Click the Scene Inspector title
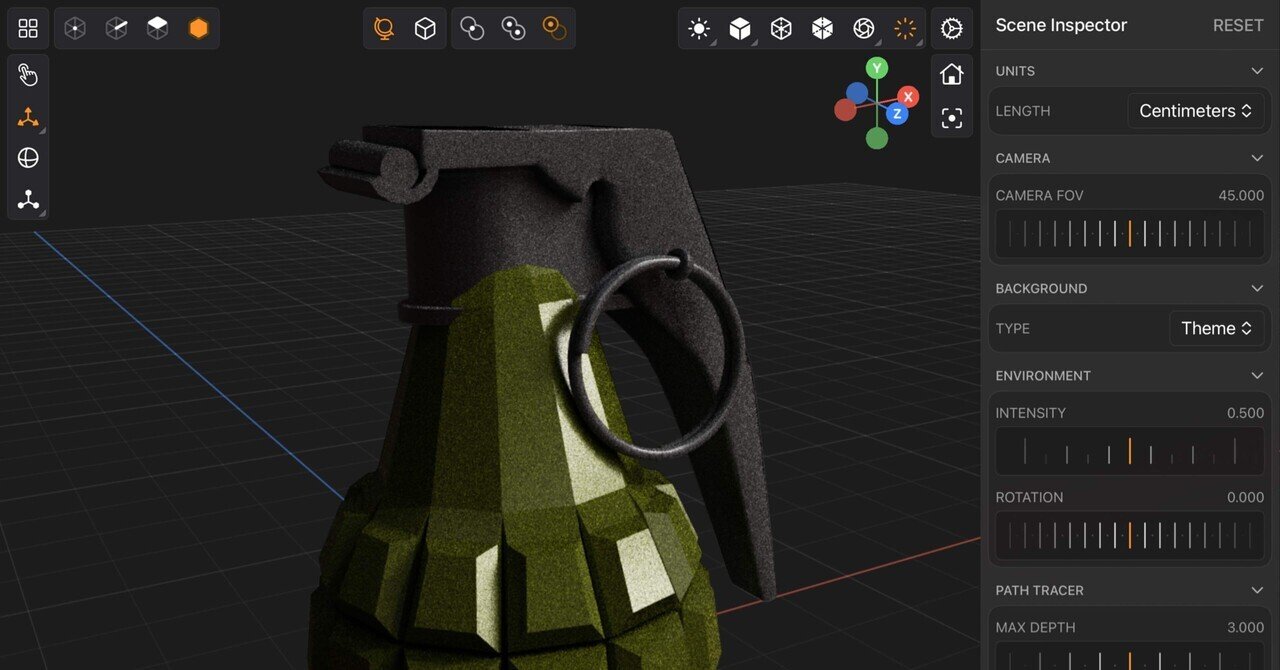The width and height of the screenshot is (1280, 670). (x=1061, y=25)
